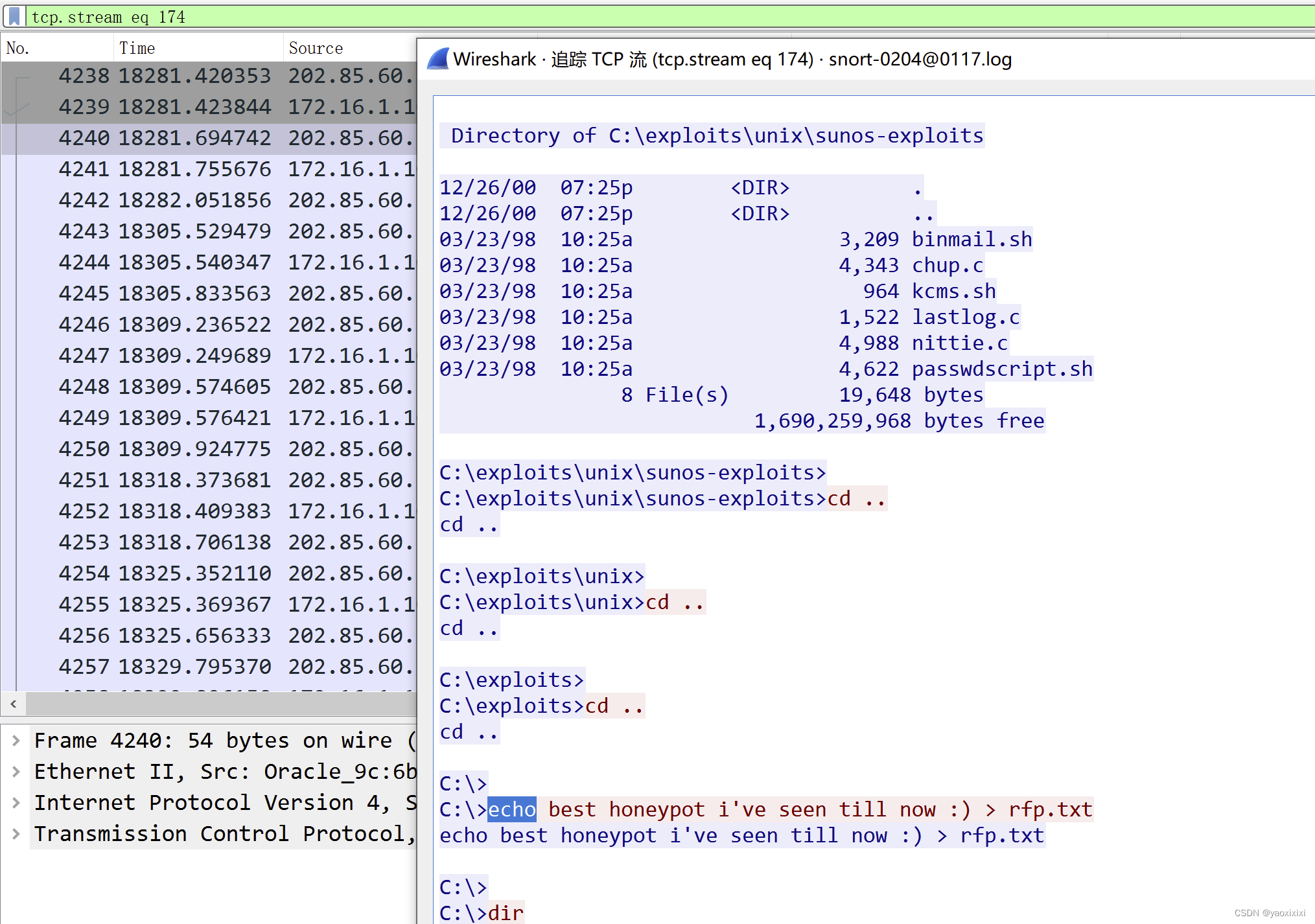
Task: Select packet 4245 in the packet list
Action: [x=209, y=294]
